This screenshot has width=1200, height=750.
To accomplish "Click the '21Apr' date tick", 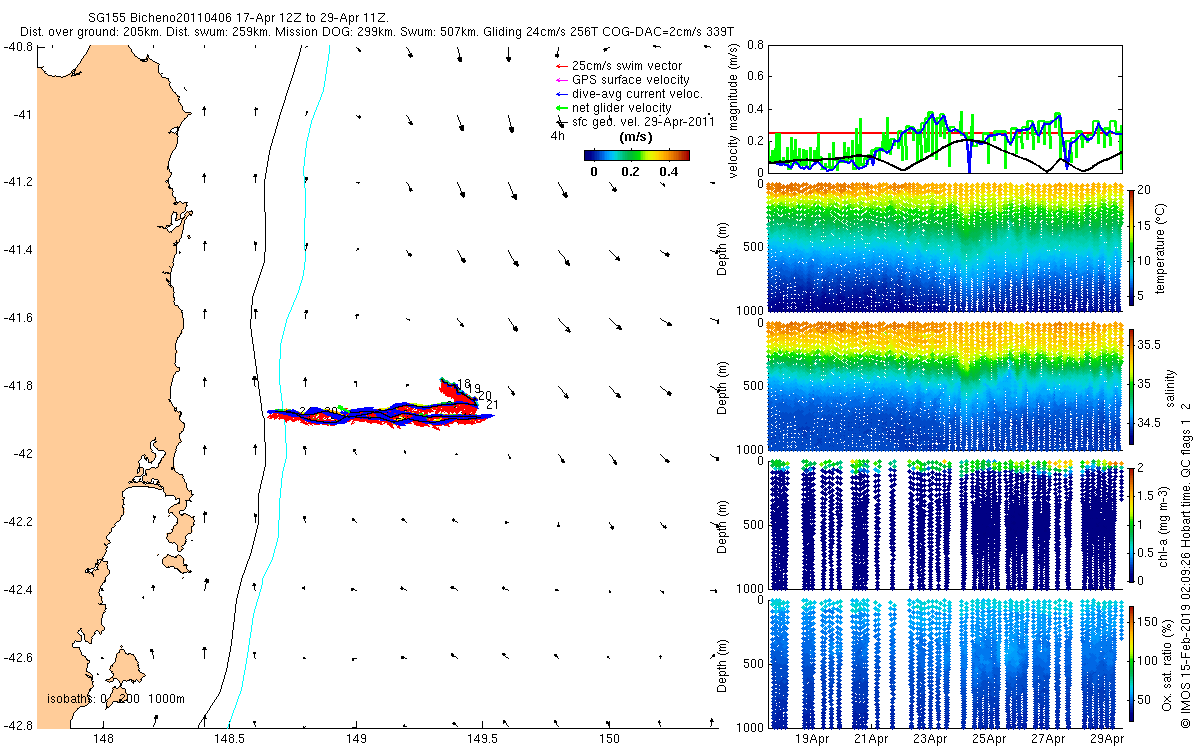I will point(870,740).
